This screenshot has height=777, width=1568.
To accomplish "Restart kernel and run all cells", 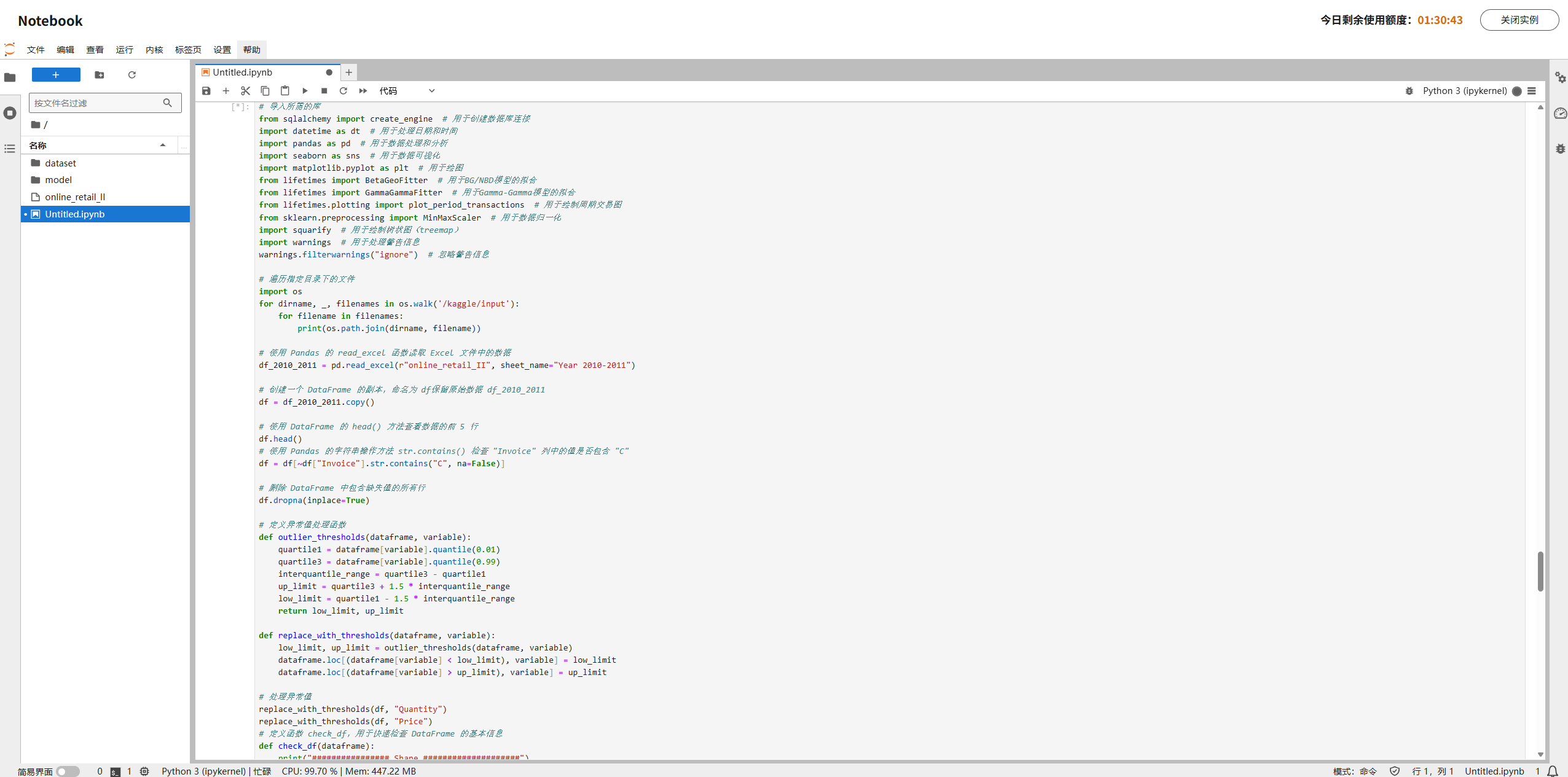I will click(x=363, y=91).
